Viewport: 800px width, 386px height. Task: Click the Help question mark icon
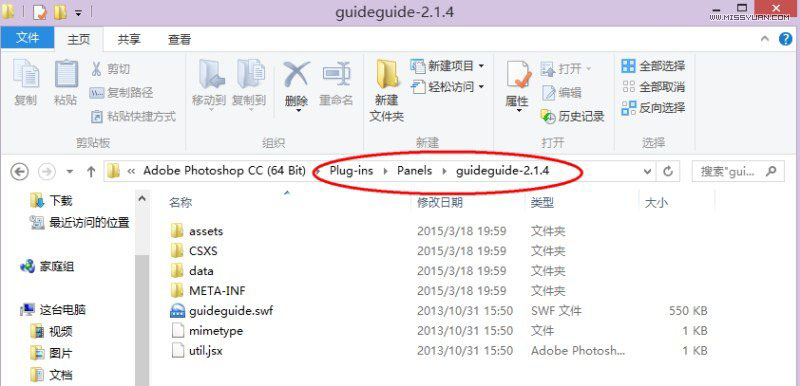coord(785,39)
